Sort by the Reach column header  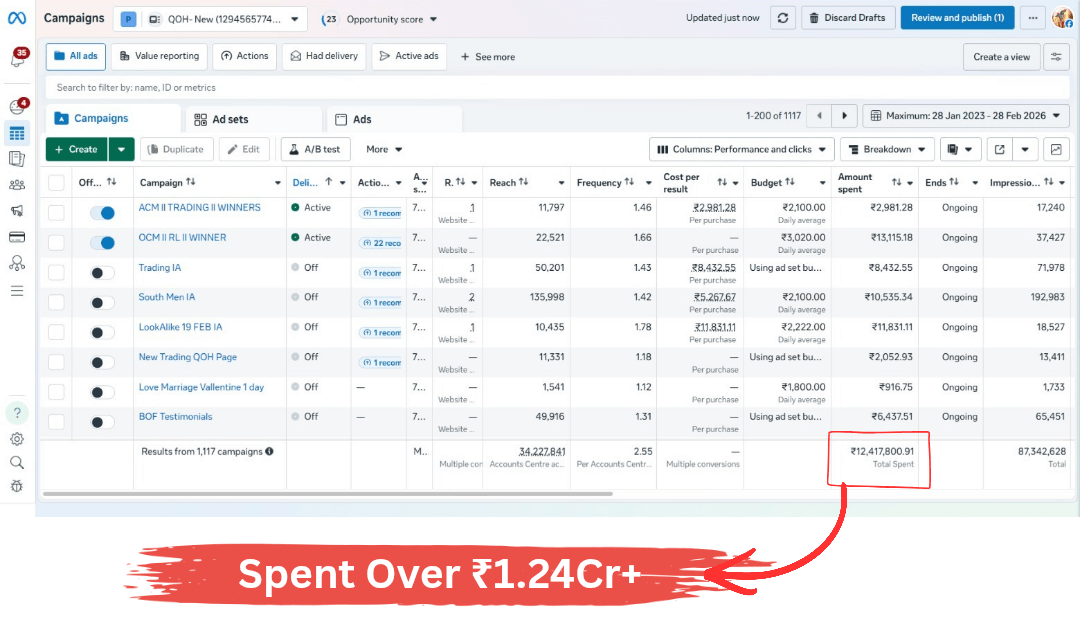[x=508, y=183]
